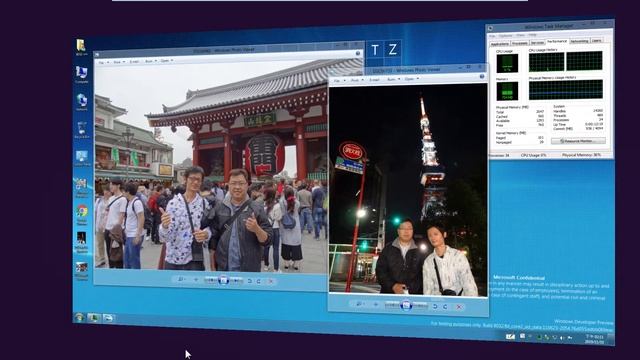Open the View menu in Task Manager
The image size is (640, 360).
coord(520,35)
